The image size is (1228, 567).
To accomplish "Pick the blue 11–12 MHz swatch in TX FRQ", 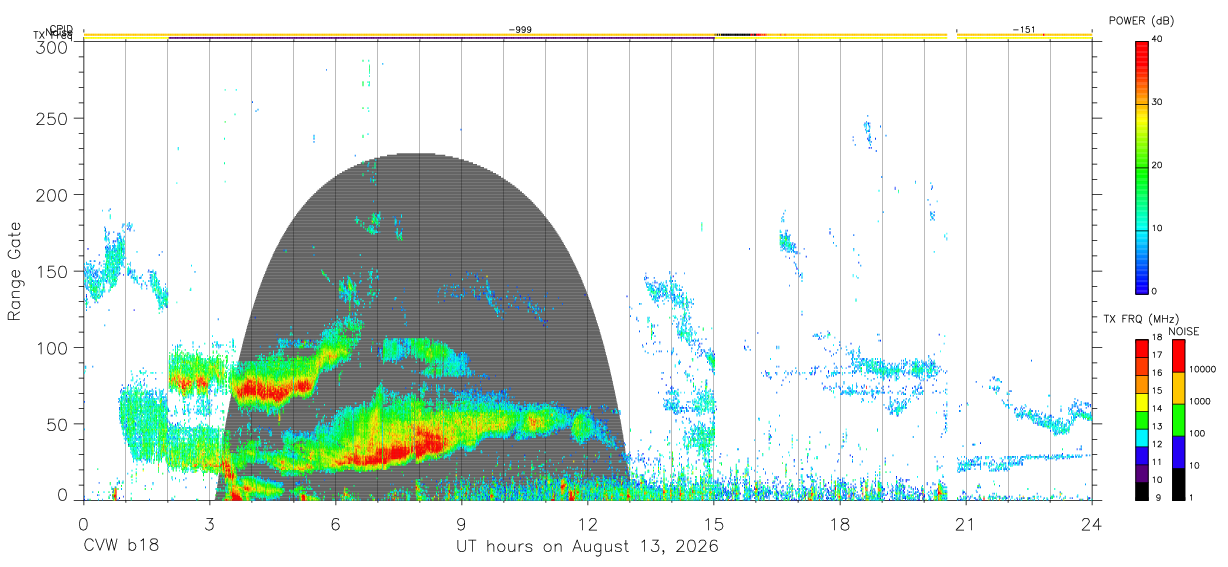I will [1142, 455].
